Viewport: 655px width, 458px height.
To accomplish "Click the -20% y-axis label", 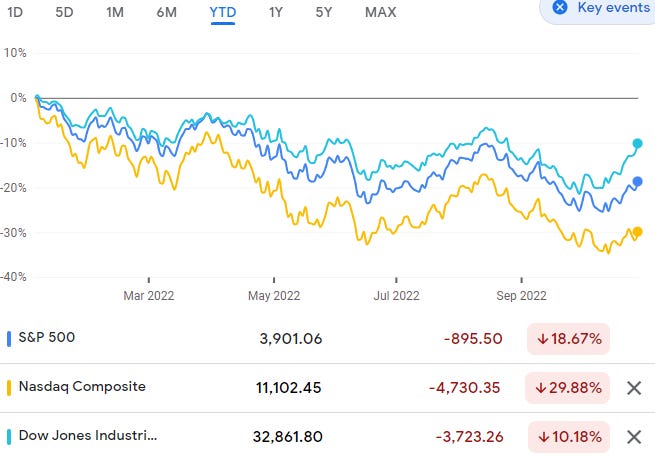I will (13, 188).
